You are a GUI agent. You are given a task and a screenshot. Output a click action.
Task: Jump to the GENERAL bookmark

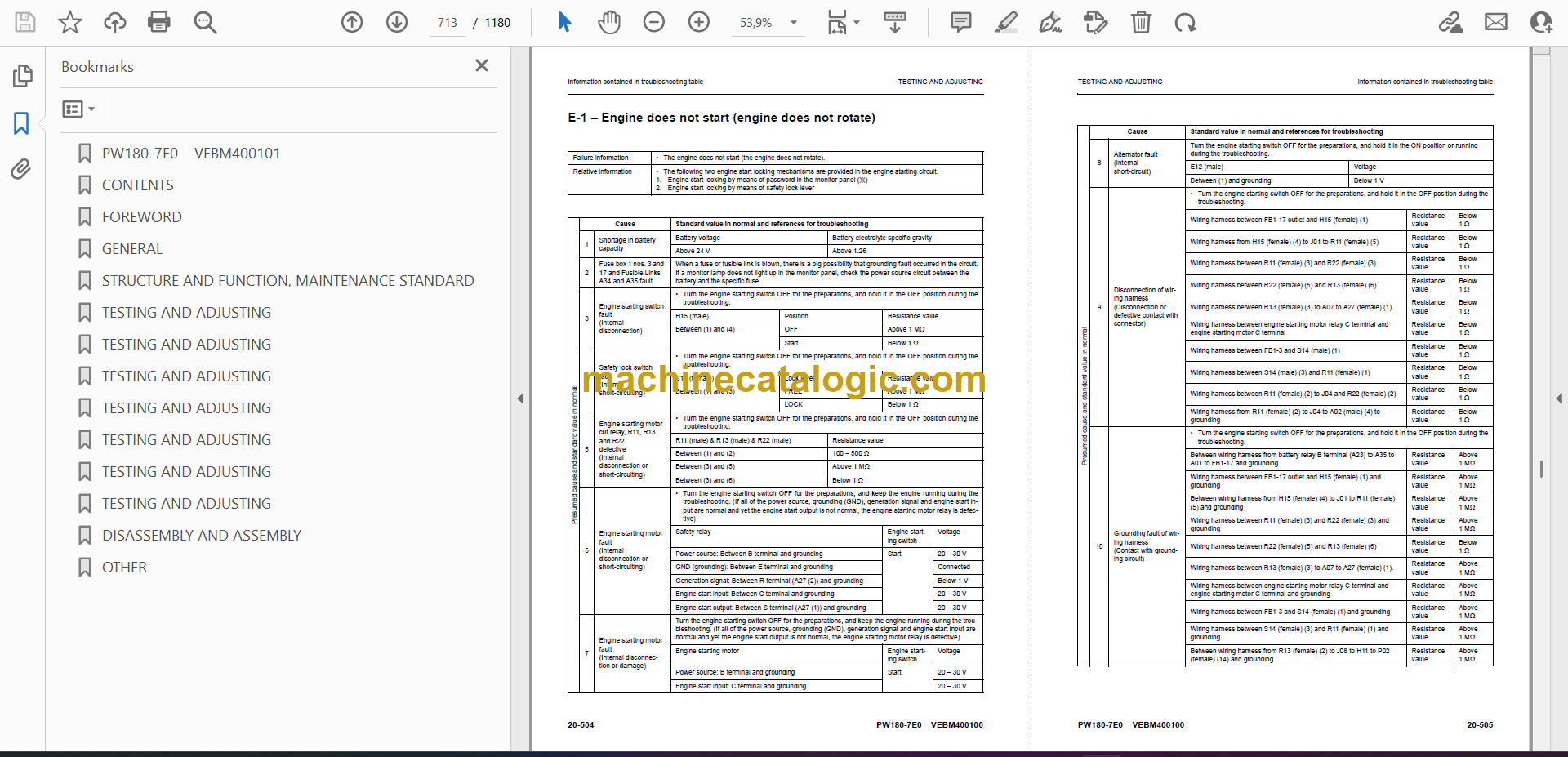pyautogui.click(x=132, y=249)
